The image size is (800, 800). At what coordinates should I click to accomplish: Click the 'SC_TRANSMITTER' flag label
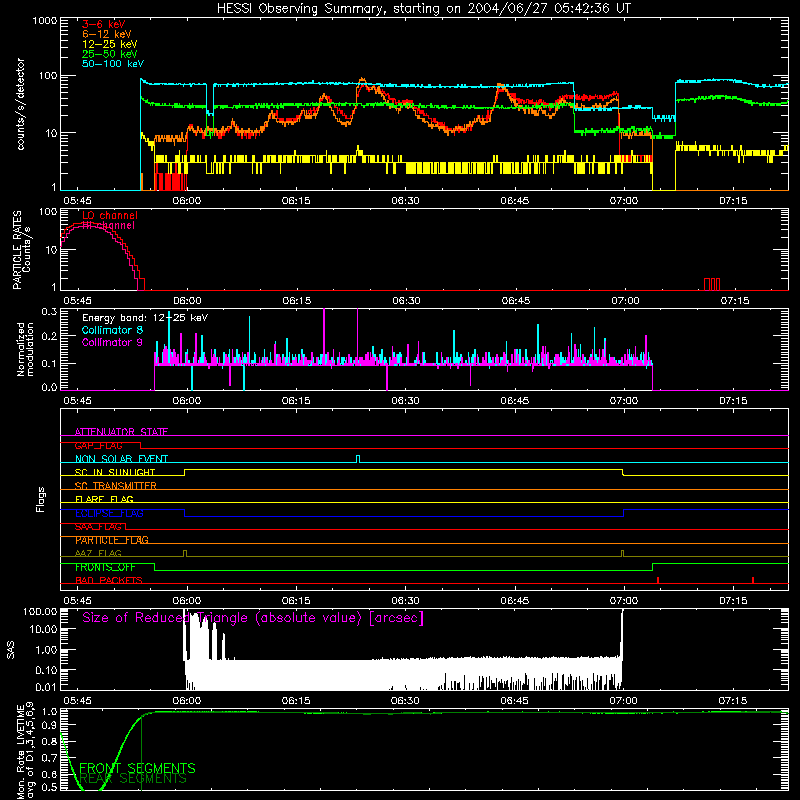point(115,486)
